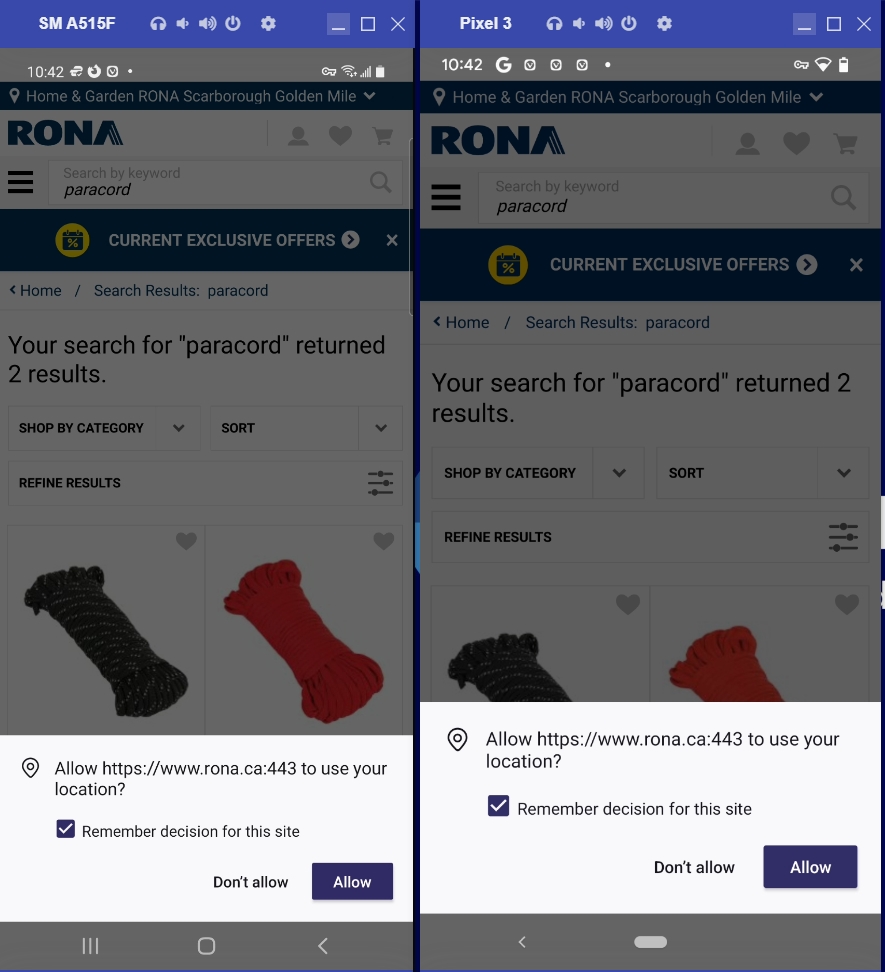Open the emulator settings gear
Image resolution: width=885 pixels, height=972 pixels.
(268, 23)
